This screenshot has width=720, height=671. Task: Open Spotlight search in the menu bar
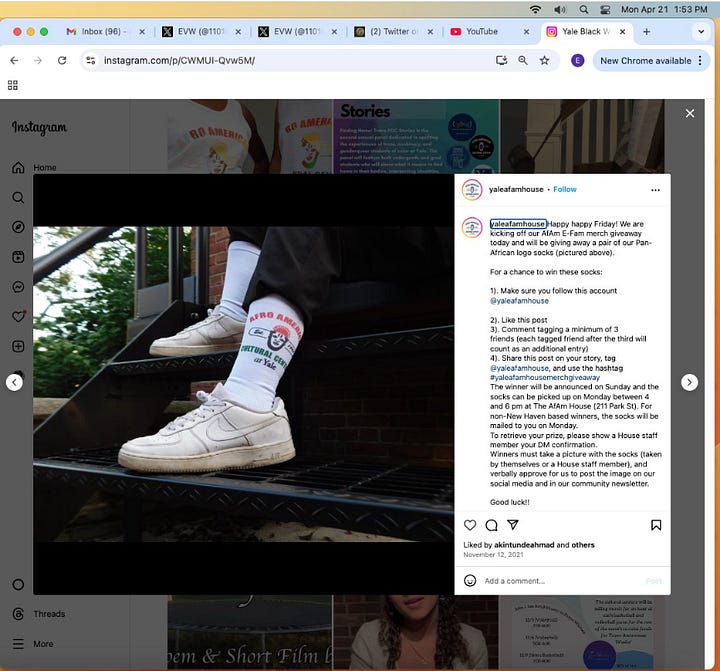click(x=583, y=9)
